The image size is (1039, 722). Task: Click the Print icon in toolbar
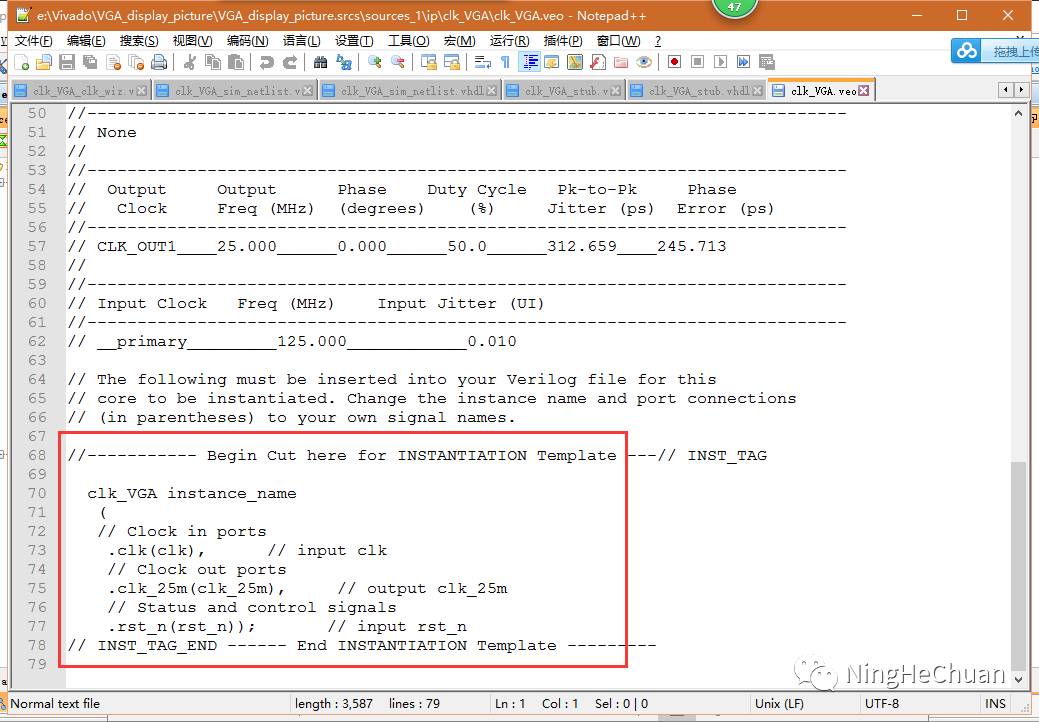point(158,62)
